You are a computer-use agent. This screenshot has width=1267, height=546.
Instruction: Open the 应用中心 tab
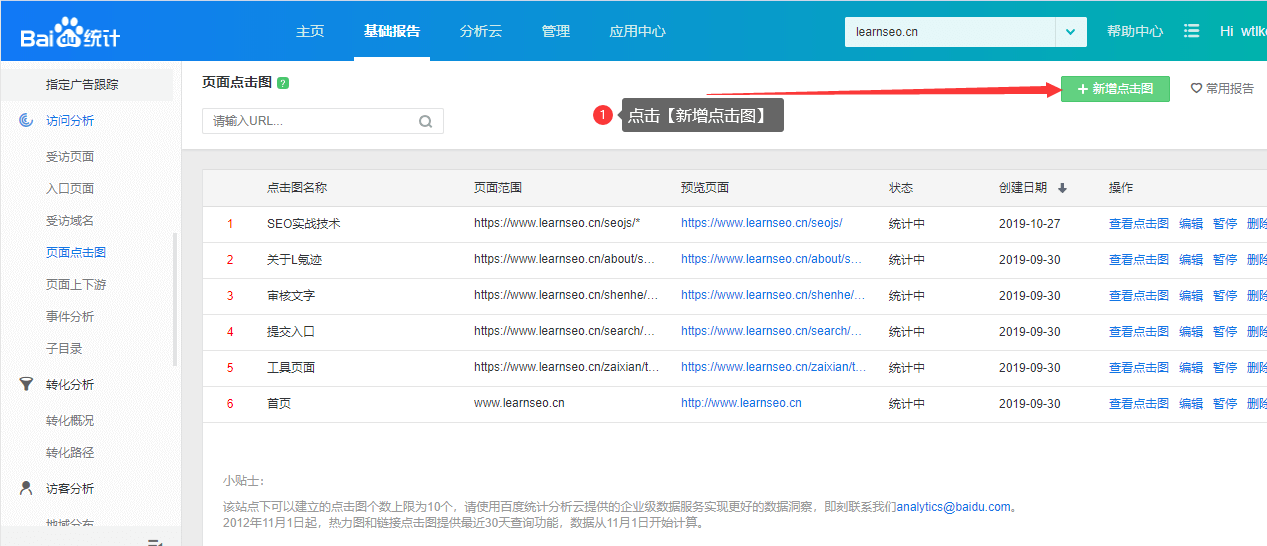coord(637,31)
